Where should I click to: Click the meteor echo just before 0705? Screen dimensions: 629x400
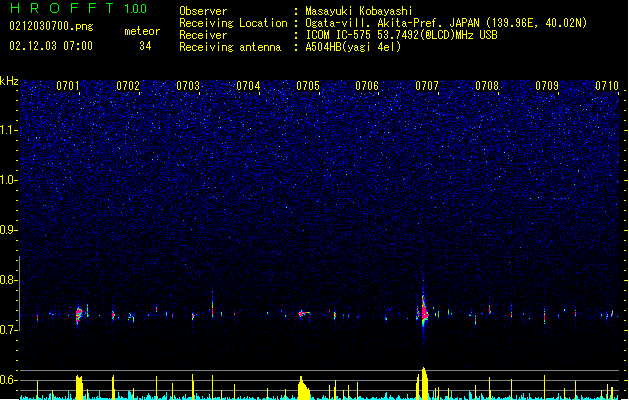pyautogui.click(x=304, y=313)
